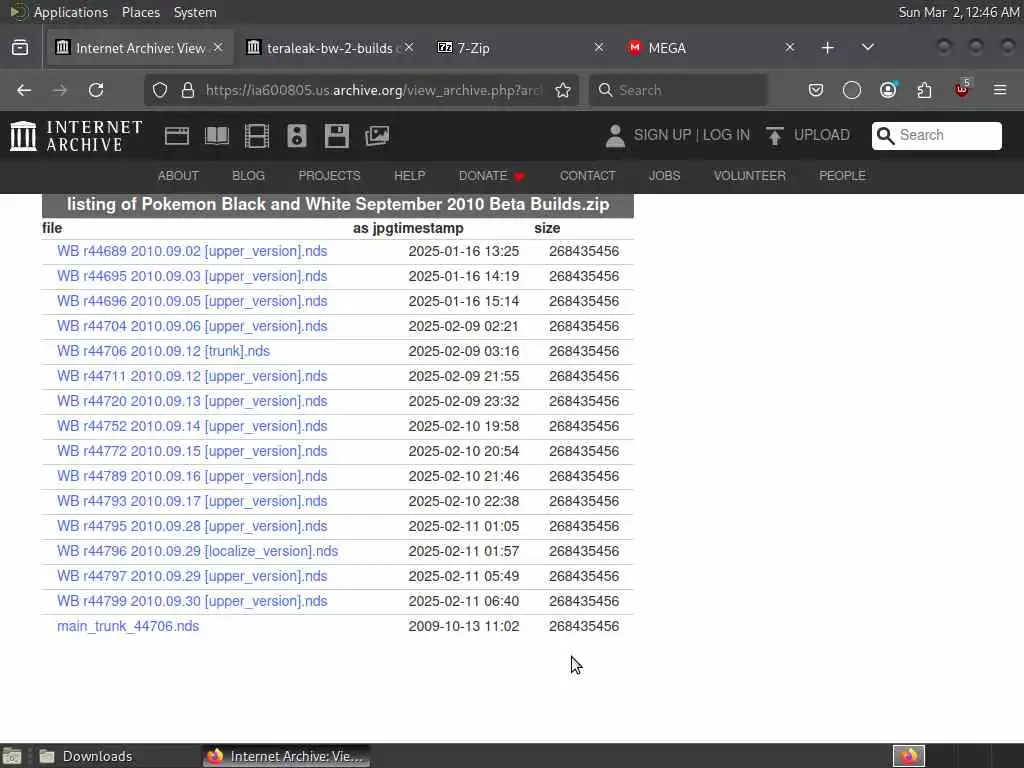Open the Internet Archive video film icon

(x=257, y=136)
